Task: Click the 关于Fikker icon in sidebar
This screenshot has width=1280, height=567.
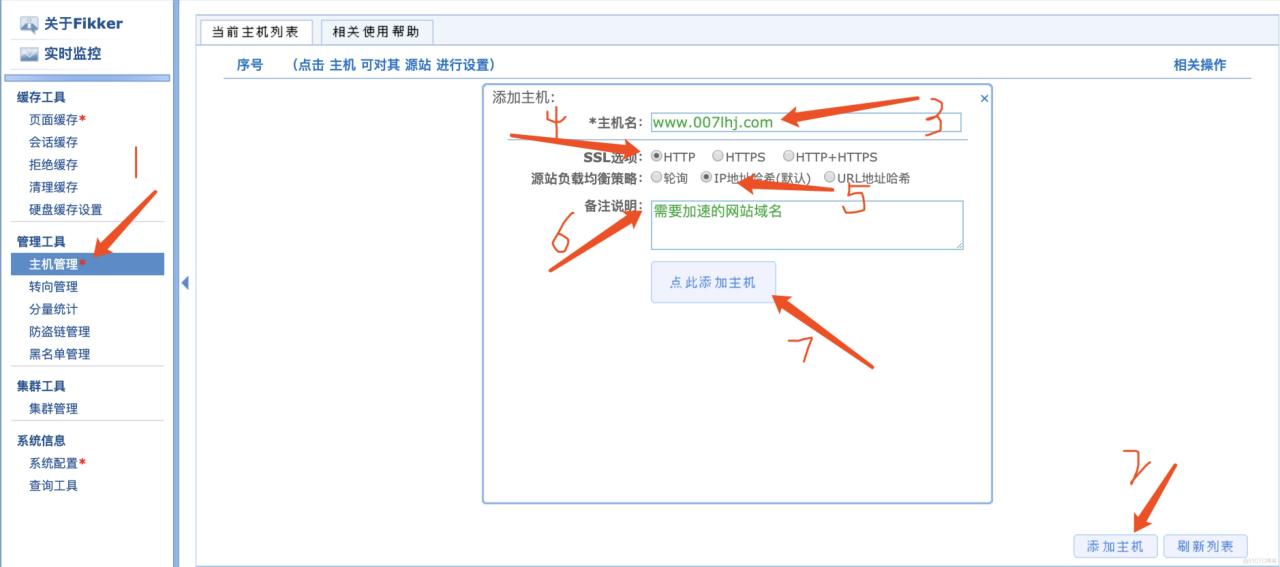Action: coord(29,24)
